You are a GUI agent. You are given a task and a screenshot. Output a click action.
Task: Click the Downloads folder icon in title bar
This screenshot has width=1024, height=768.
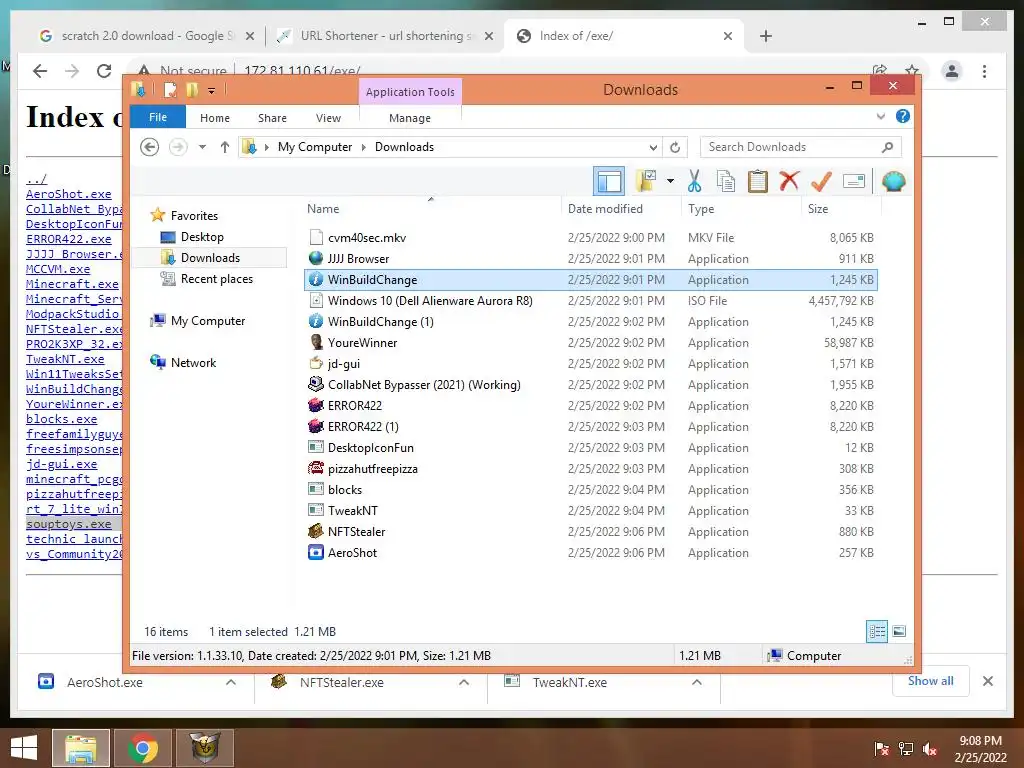138,89
